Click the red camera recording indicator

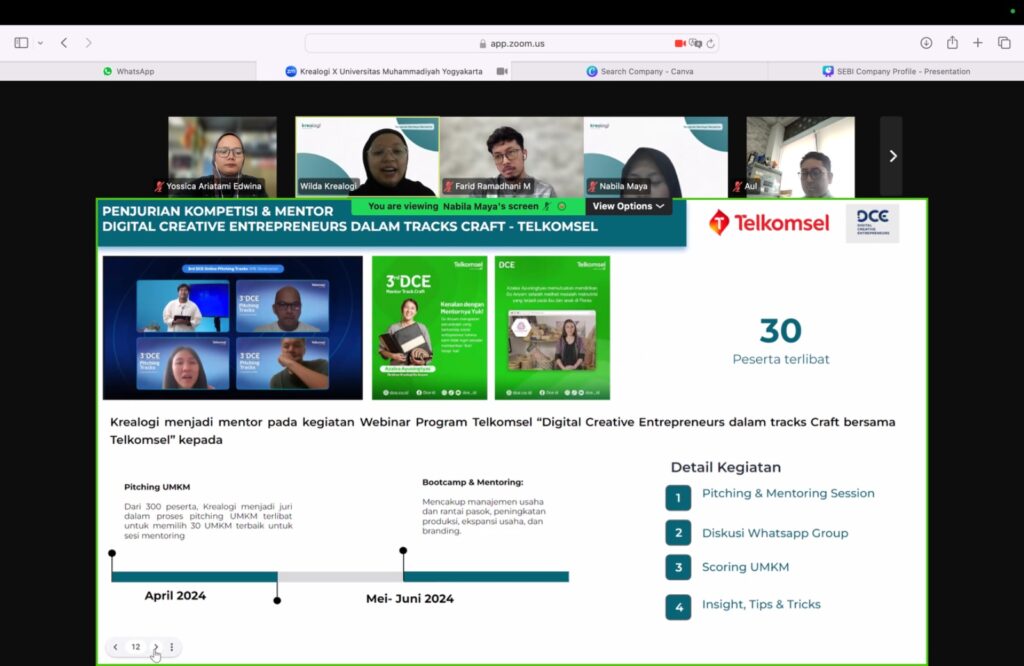tap(680, 43)
